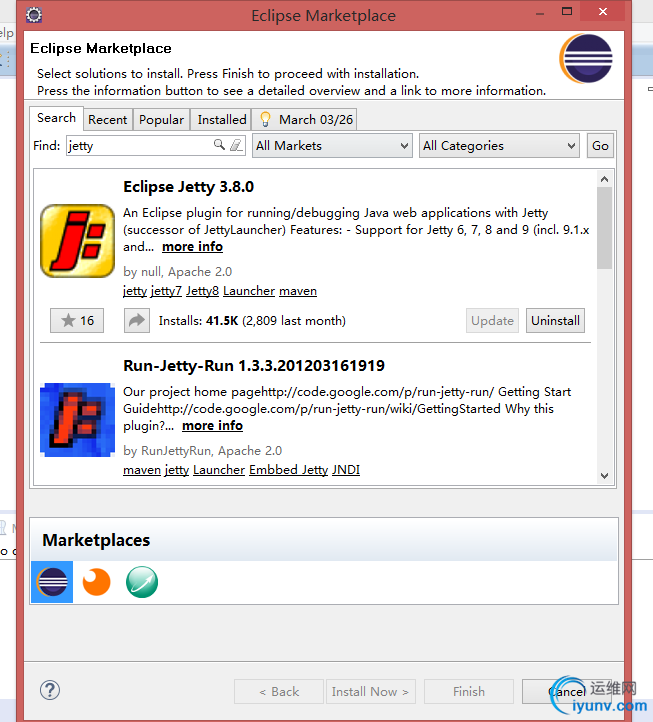653x722 pixels.
Task: Select the orange marketplace icon under Marketplaces
Action: pyautogui.click(x=96, y=582)
